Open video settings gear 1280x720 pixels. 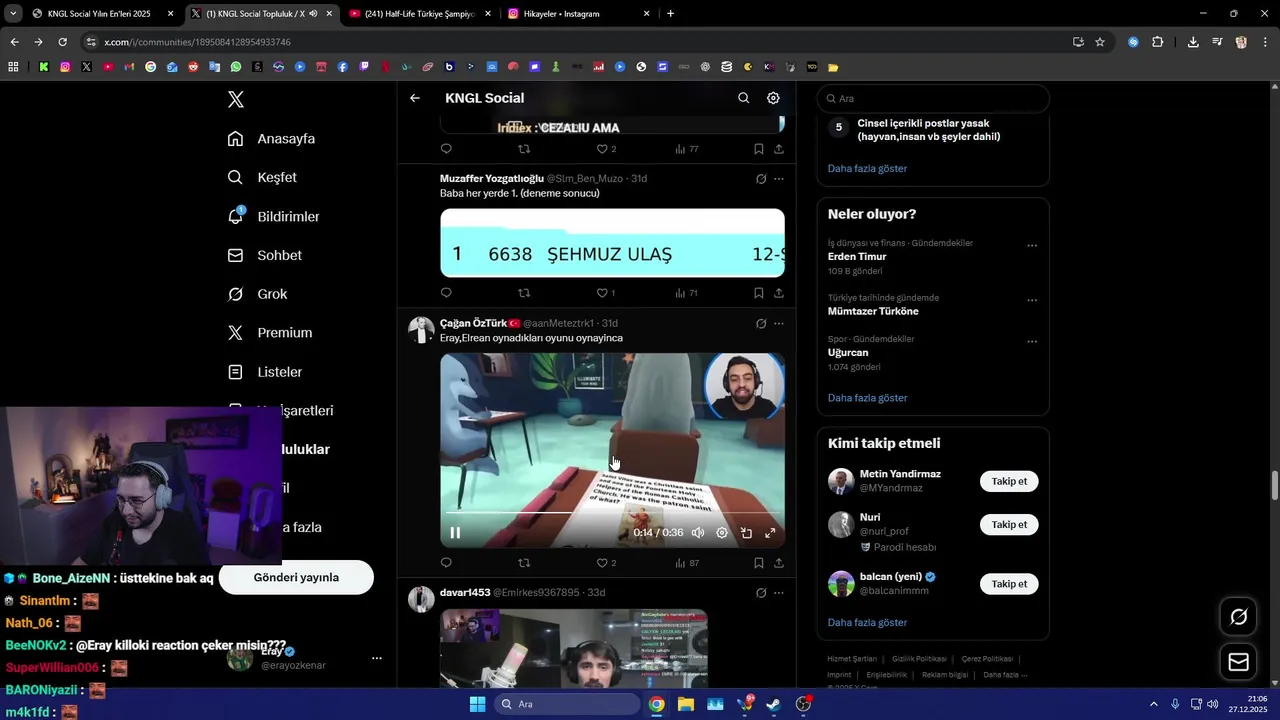click(x=722, y=533)
